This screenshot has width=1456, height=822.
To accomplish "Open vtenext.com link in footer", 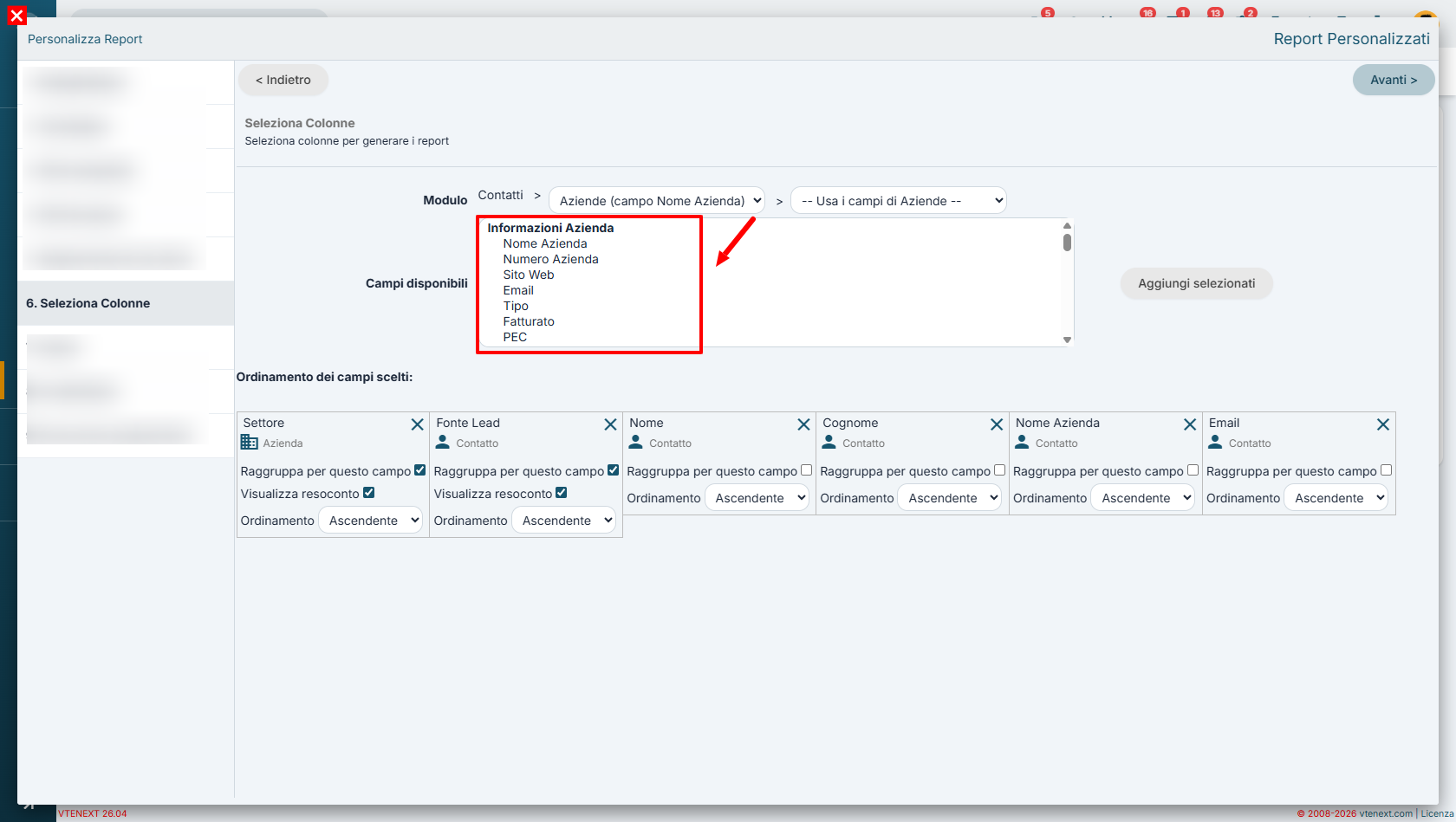I will tap(1386, 813).
